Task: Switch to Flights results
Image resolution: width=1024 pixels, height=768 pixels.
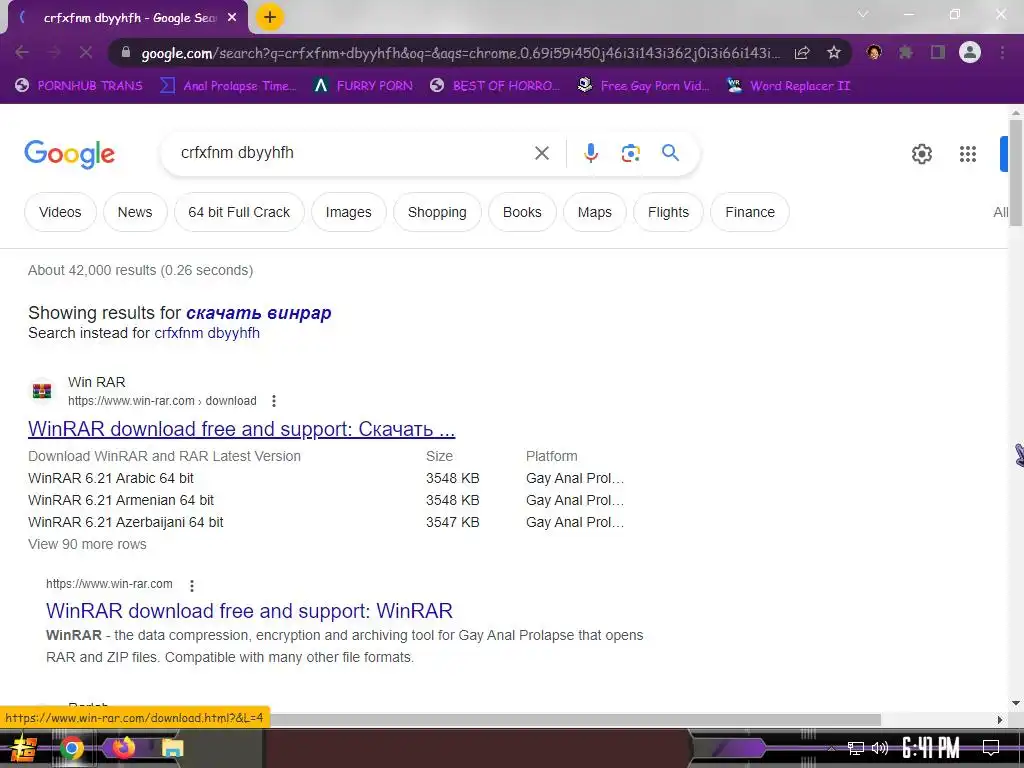Action: 668,212
